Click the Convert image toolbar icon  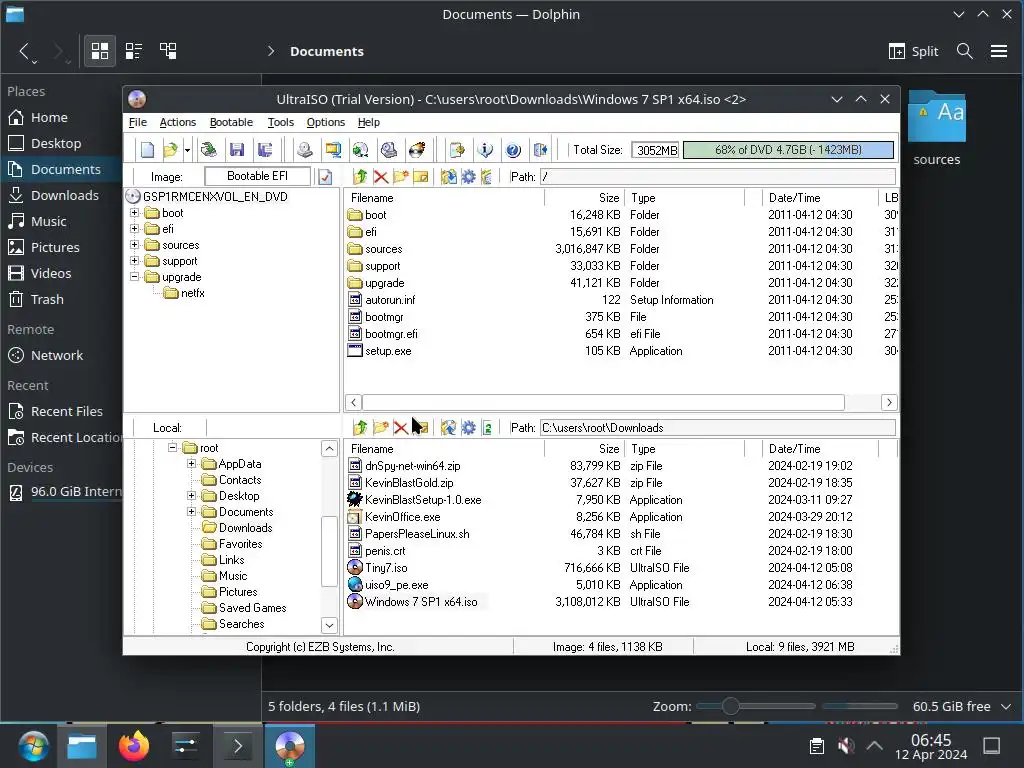[x=361, y=150]
